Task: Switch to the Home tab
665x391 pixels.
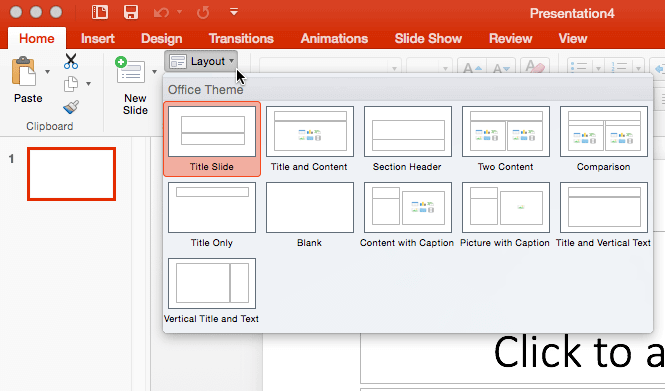Action: (x=37, y=39)
